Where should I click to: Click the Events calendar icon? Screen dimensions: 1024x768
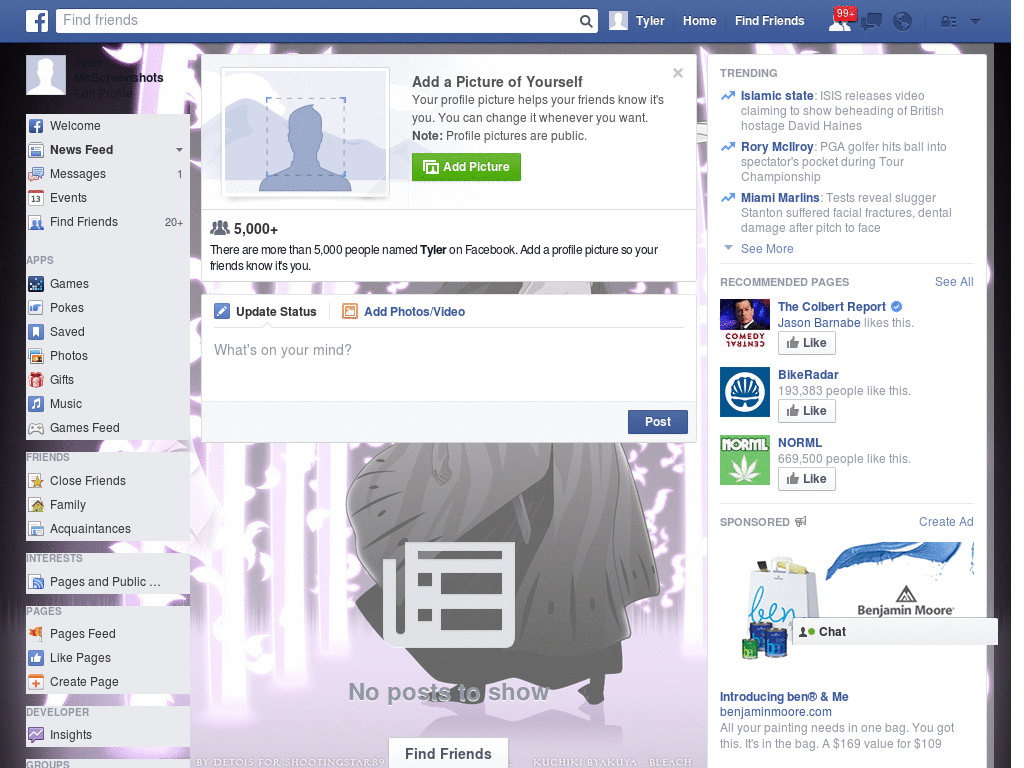coord(36,198)
